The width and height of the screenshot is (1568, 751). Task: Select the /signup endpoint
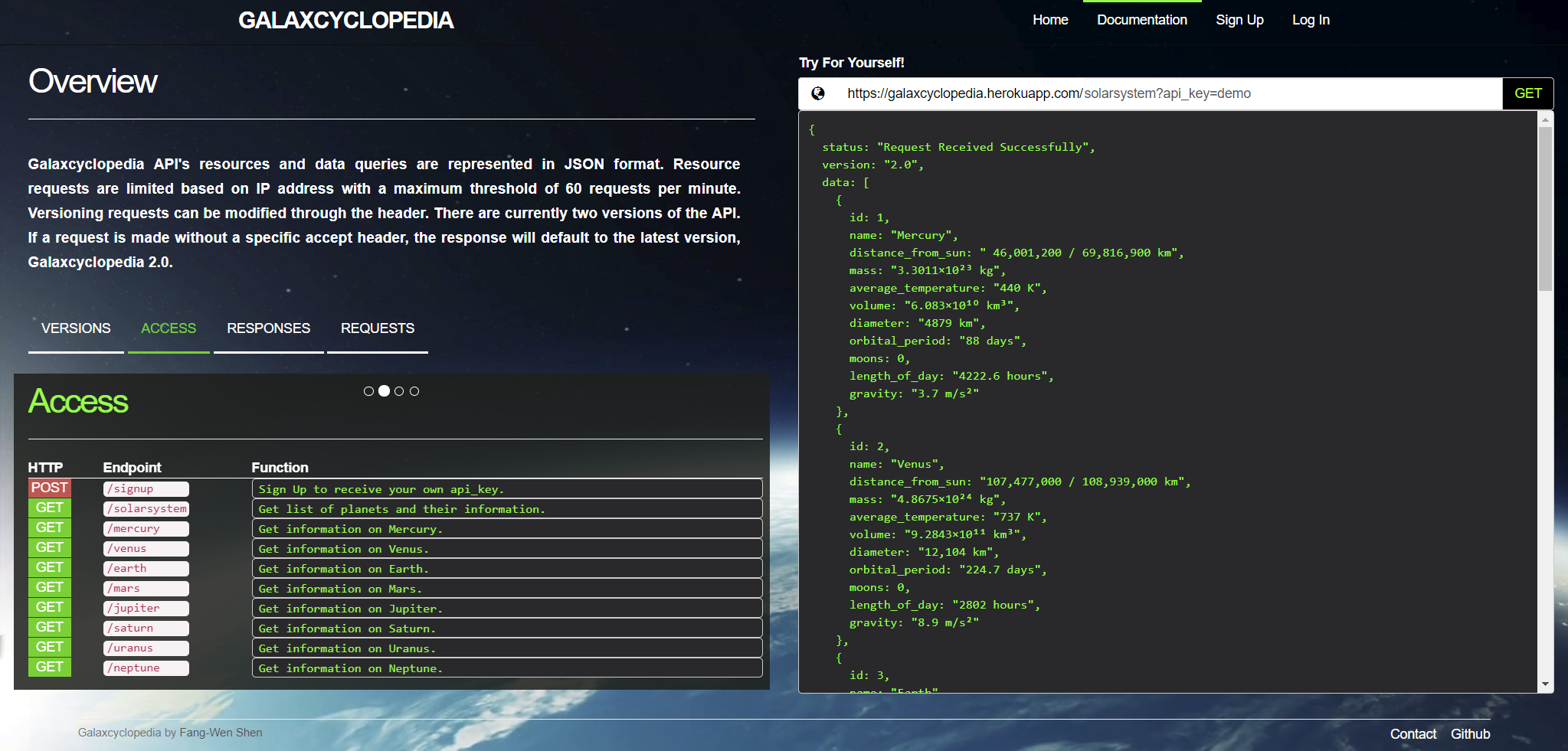pos(146,489)
